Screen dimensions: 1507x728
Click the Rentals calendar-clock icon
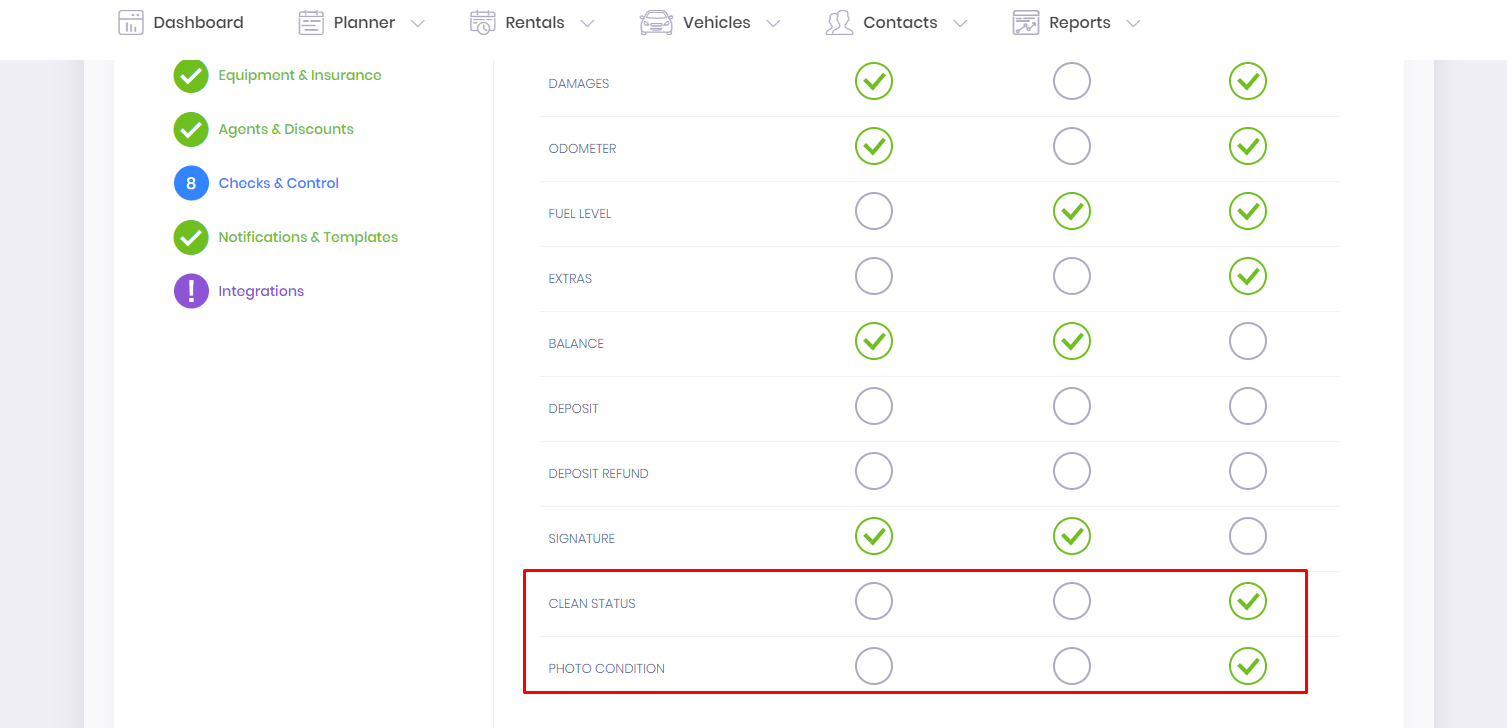(x=483, y=22)
